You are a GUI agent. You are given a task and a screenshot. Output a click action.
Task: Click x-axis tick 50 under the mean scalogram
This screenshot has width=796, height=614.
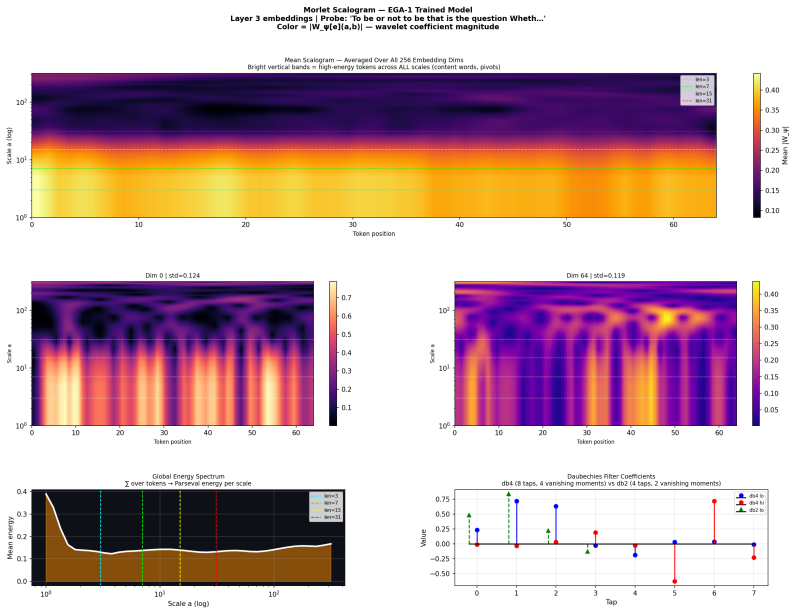pos(566,224)
